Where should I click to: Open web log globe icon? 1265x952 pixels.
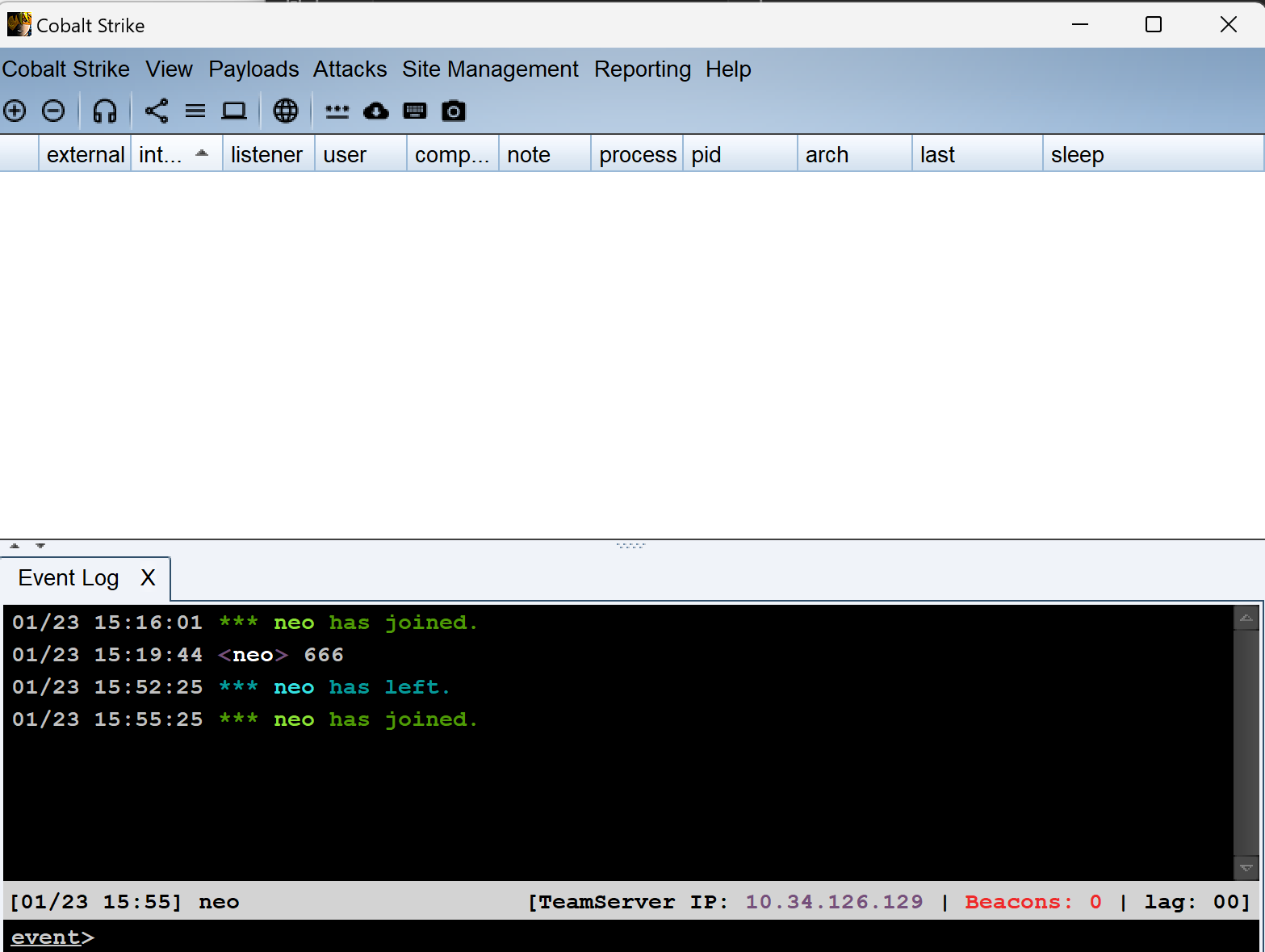[x=286, y=111]
